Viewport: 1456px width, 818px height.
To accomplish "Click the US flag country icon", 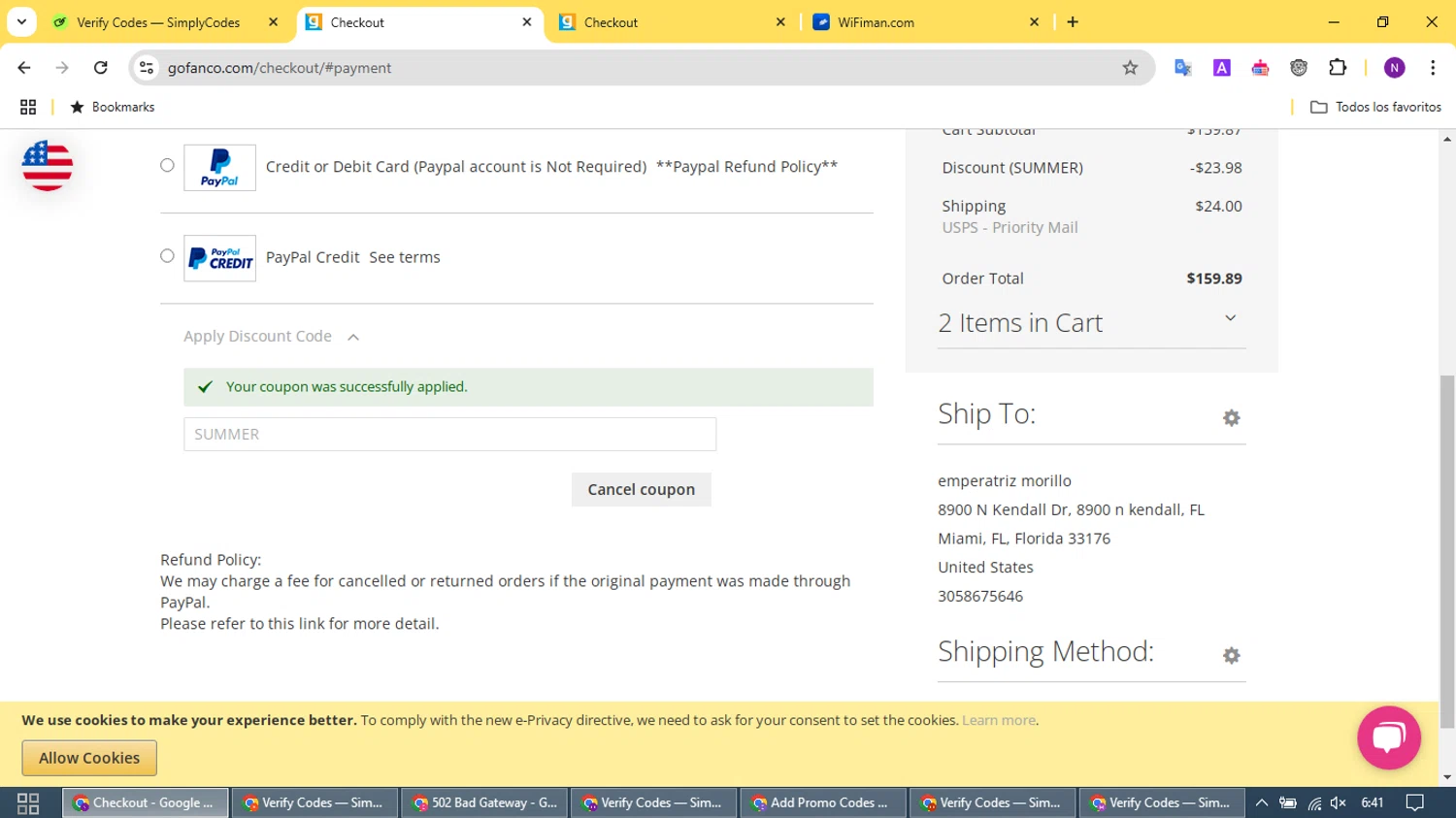I will click(47, 165).
